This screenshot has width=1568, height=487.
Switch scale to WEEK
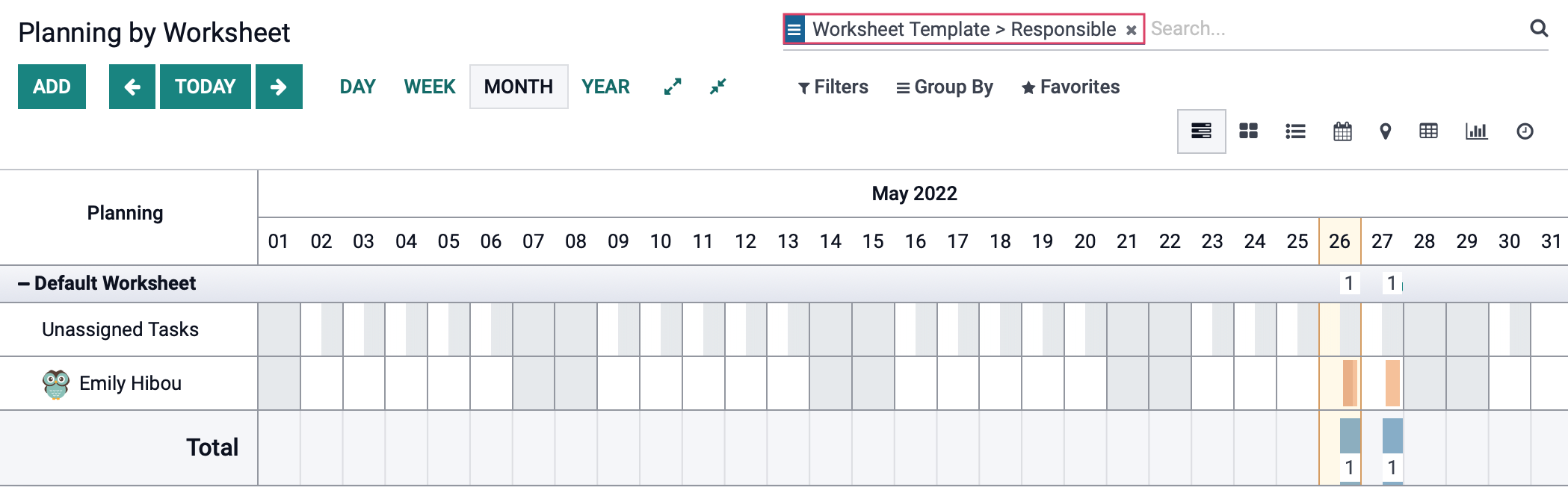click(x=430, y=87)
